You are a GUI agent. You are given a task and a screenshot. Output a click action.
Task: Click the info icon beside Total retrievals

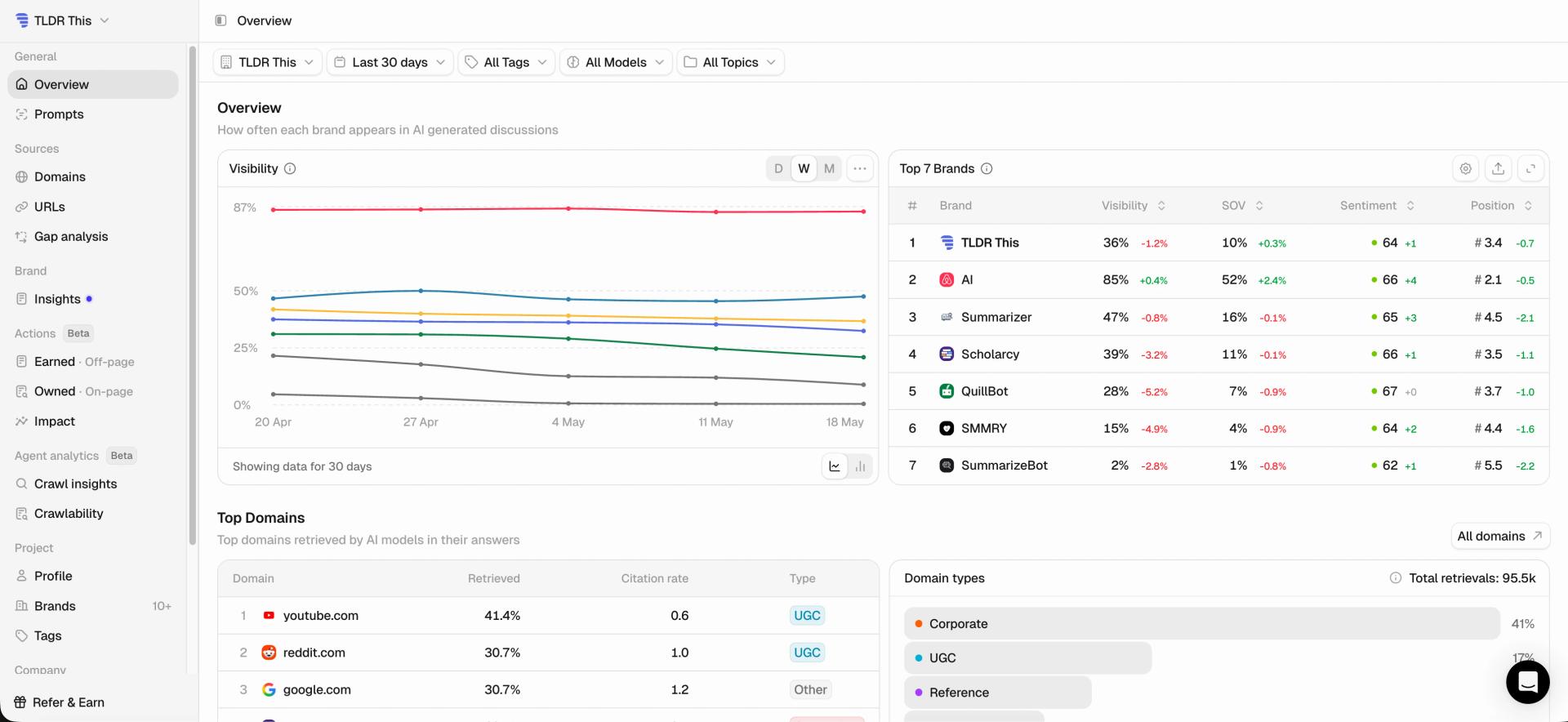pyautogui.click(x=1396, y=577)
